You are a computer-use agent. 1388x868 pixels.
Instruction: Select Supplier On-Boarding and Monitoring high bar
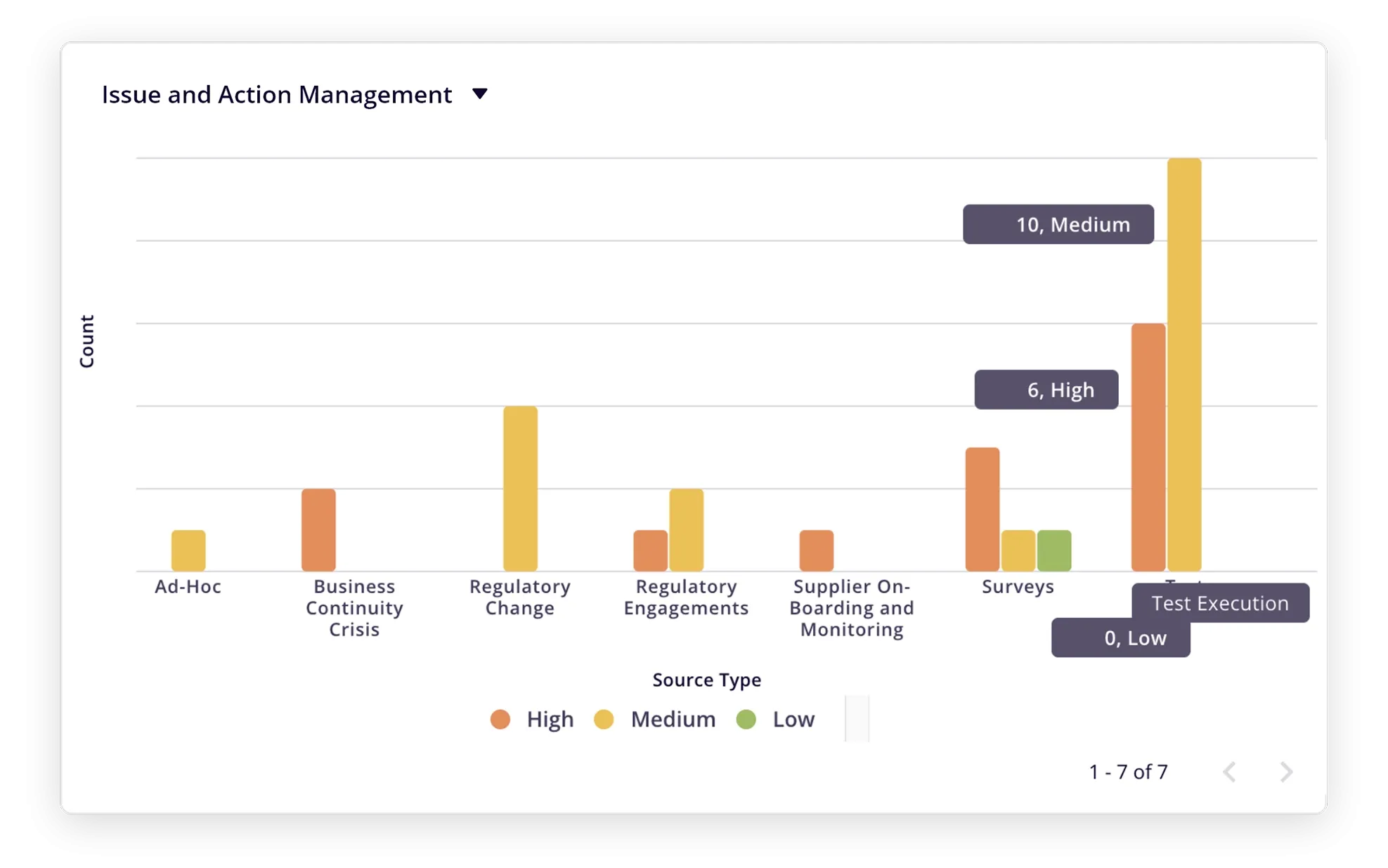click(x=816, y=550)
